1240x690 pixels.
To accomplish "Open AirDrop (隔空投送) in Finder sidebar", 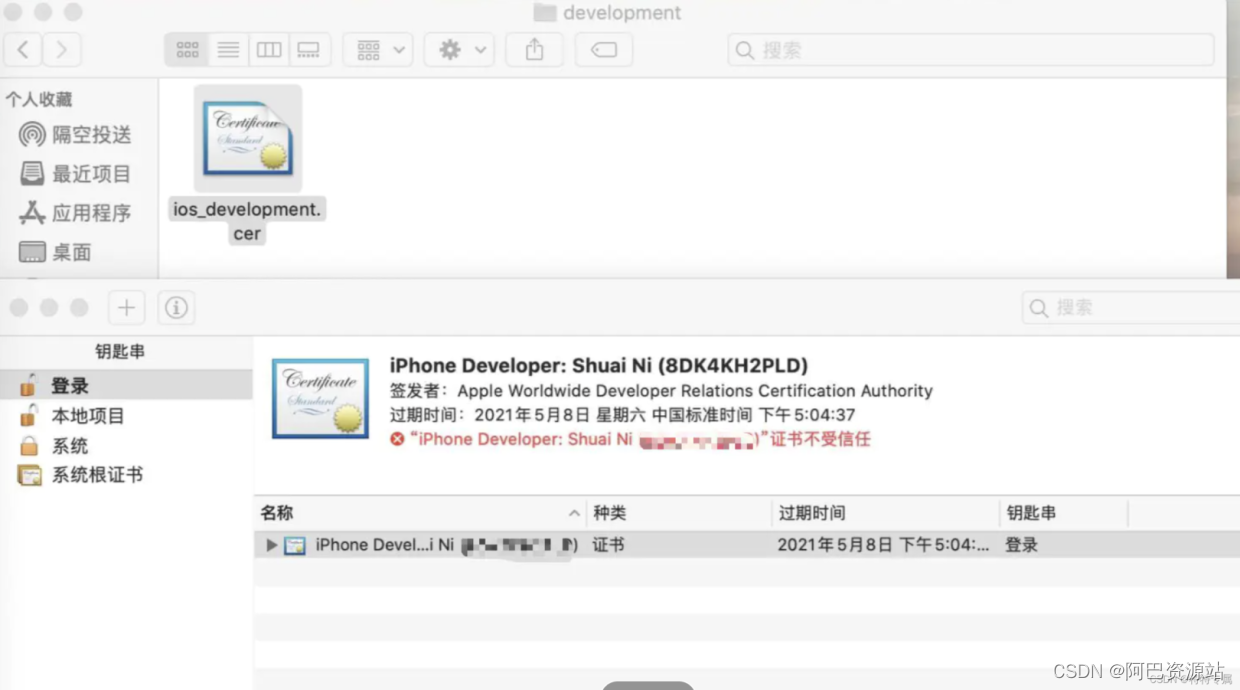I will point(75,134).
